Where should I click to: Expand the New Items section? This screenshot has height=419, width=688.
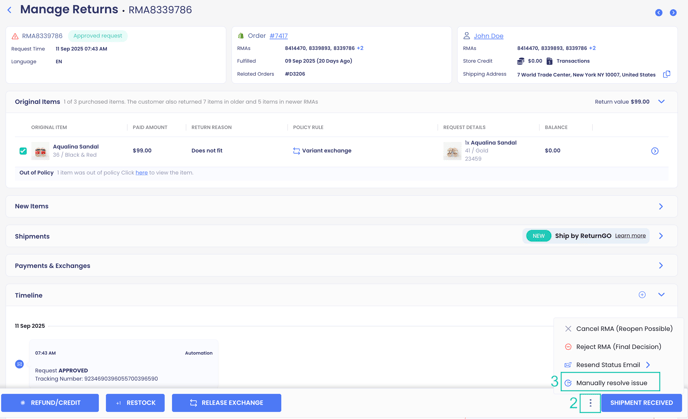click(661, 206)
